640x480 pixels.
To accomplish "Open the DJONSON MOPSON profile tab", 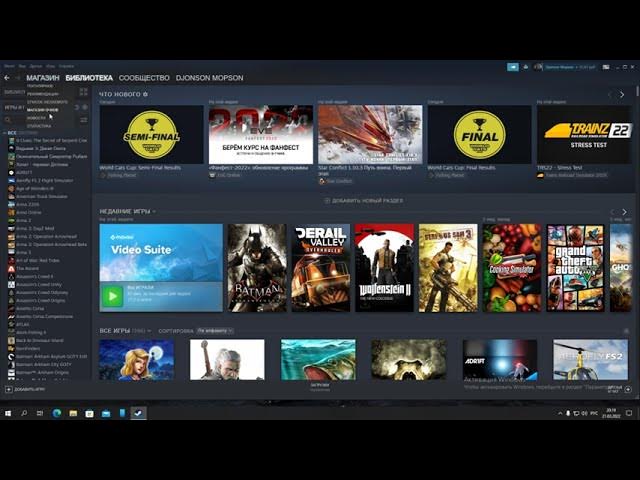I will tap(209, 78).
